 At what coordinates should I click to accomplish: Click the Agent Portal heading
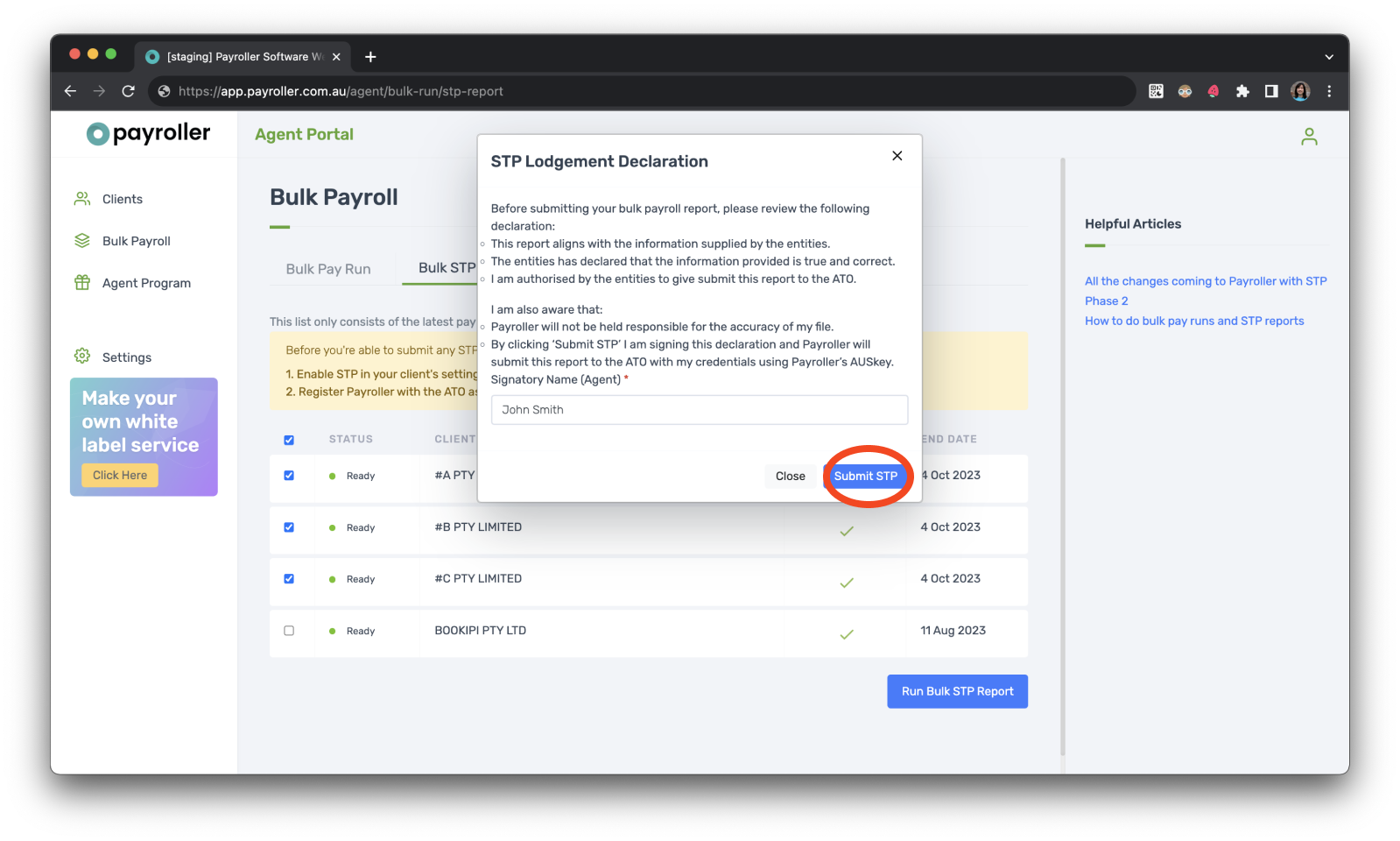[x=304, y=134]
